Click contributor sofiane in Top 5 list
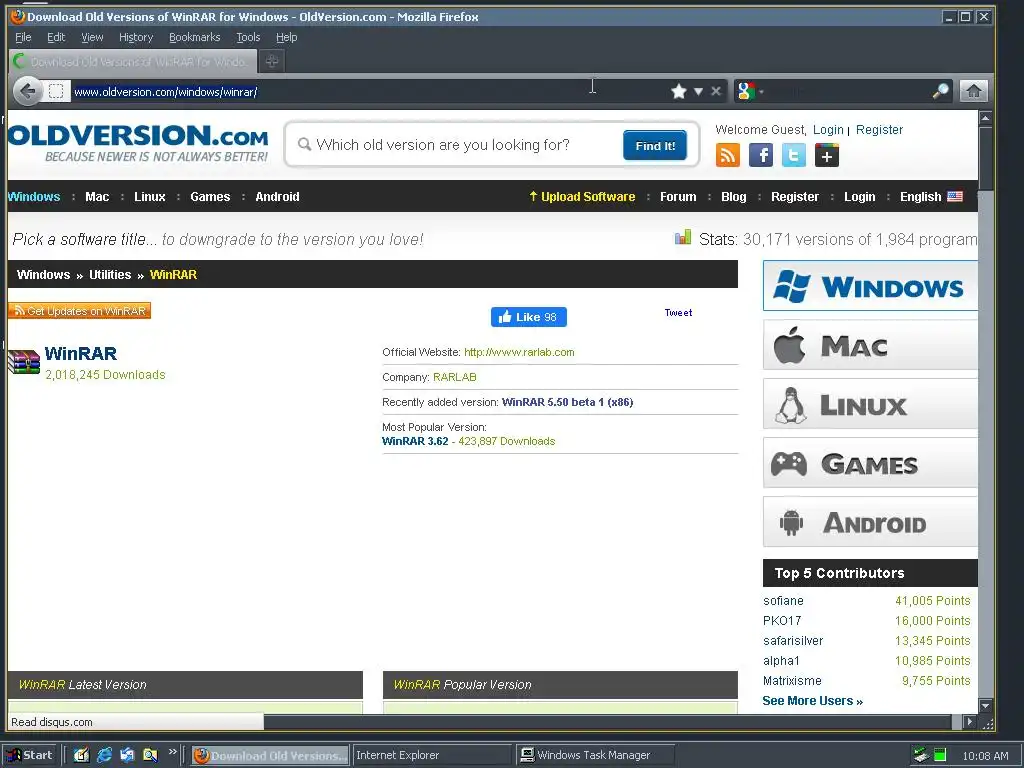 pos(783,600)
